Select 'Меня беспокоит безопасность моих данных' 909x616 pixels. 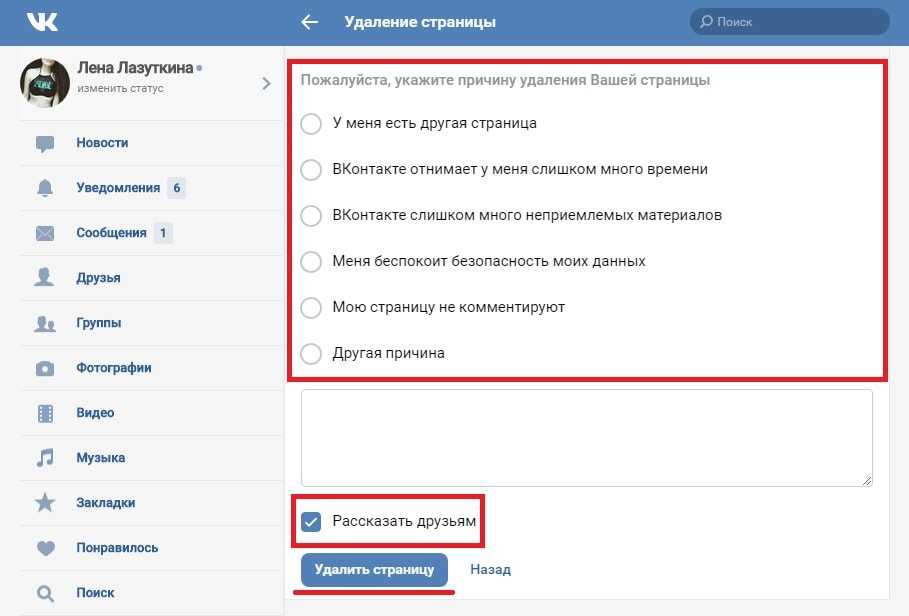[x=311, y=261]
